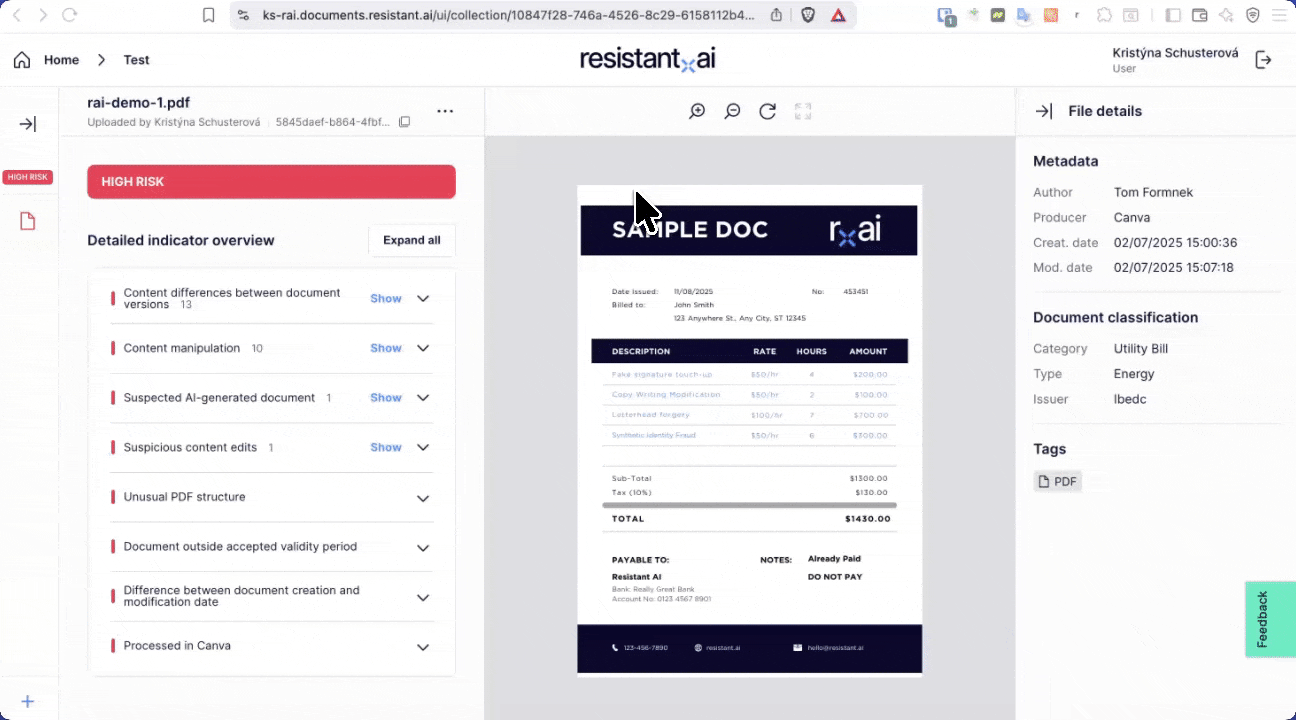Expand Unusual PDF structure indicator

point(423,498)
